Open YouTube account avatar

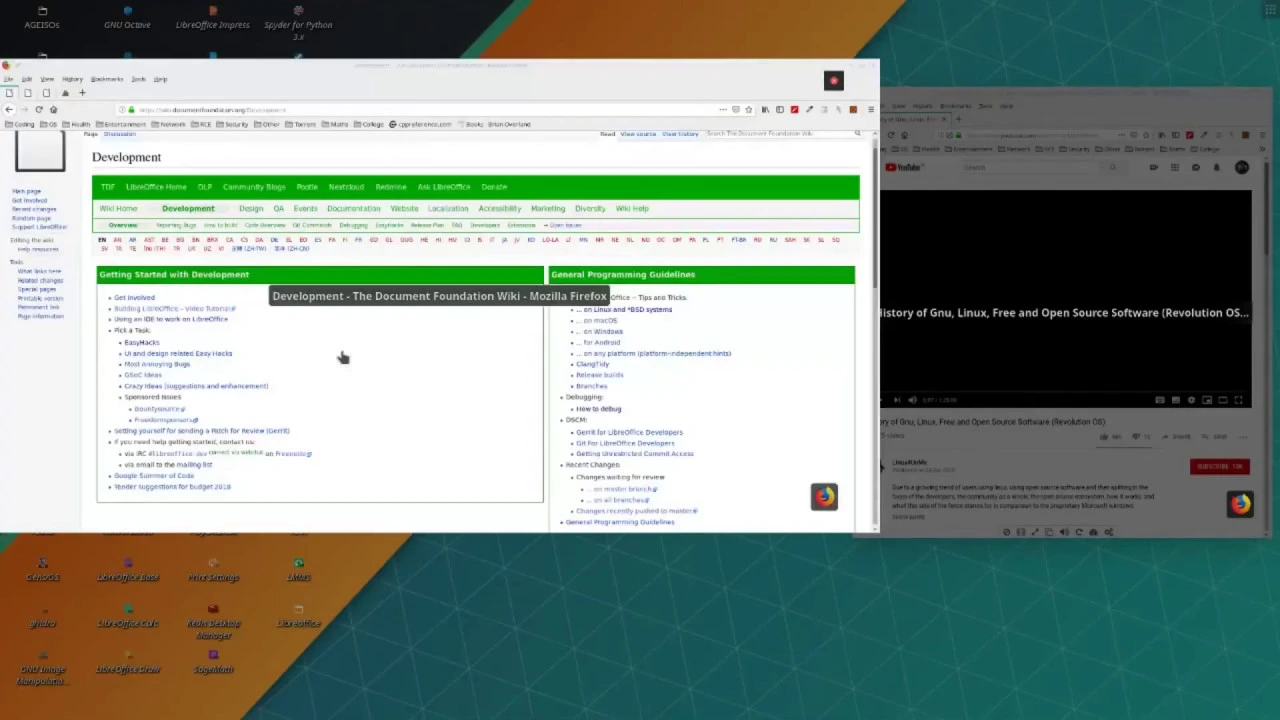tap(1241, 167)
